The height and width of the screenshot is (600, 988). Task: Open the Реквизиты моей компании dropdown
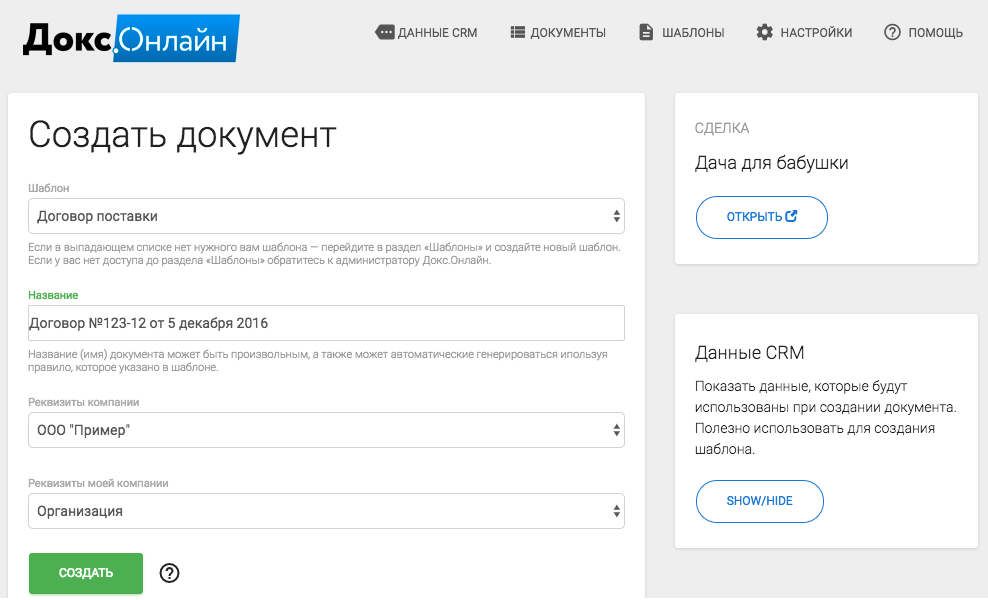tap(326, 511)
